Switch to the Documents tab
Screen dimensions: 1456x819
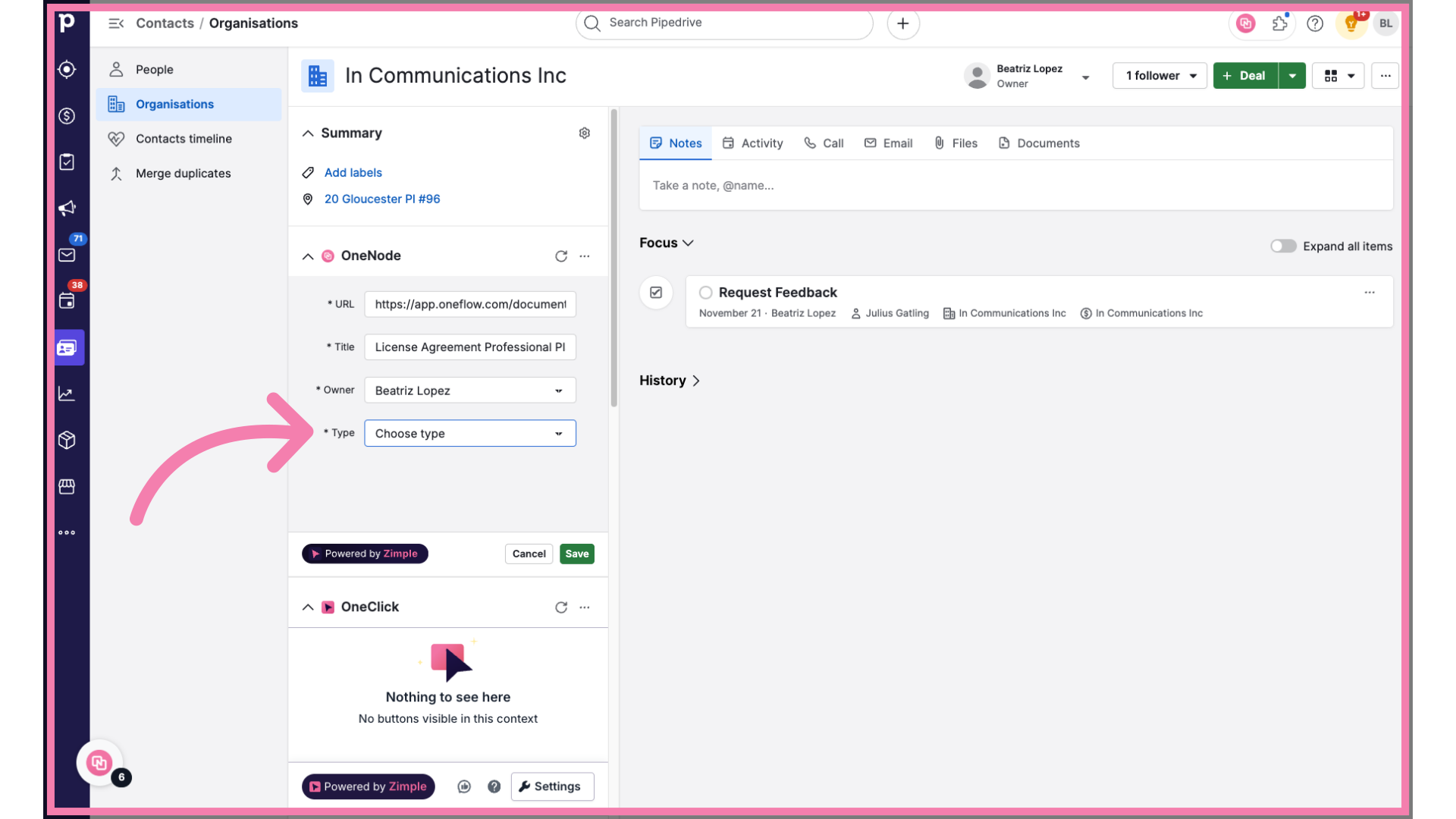click(x=1039, y=143)
